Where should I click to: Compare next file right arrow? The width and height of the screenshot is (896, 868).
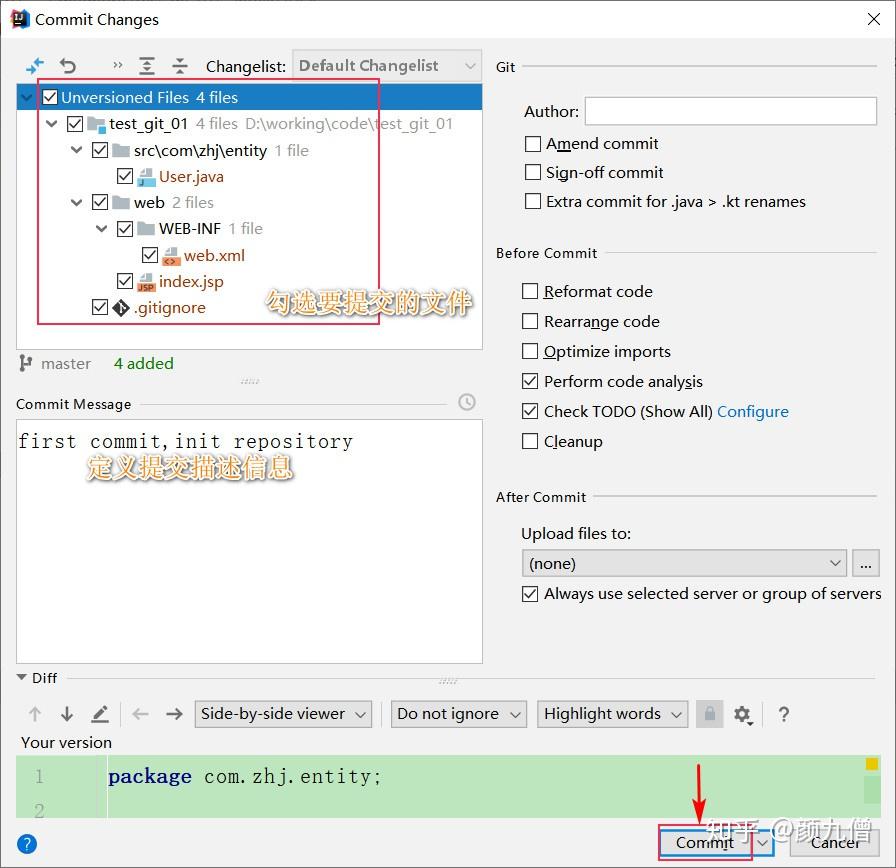(174, 714)
